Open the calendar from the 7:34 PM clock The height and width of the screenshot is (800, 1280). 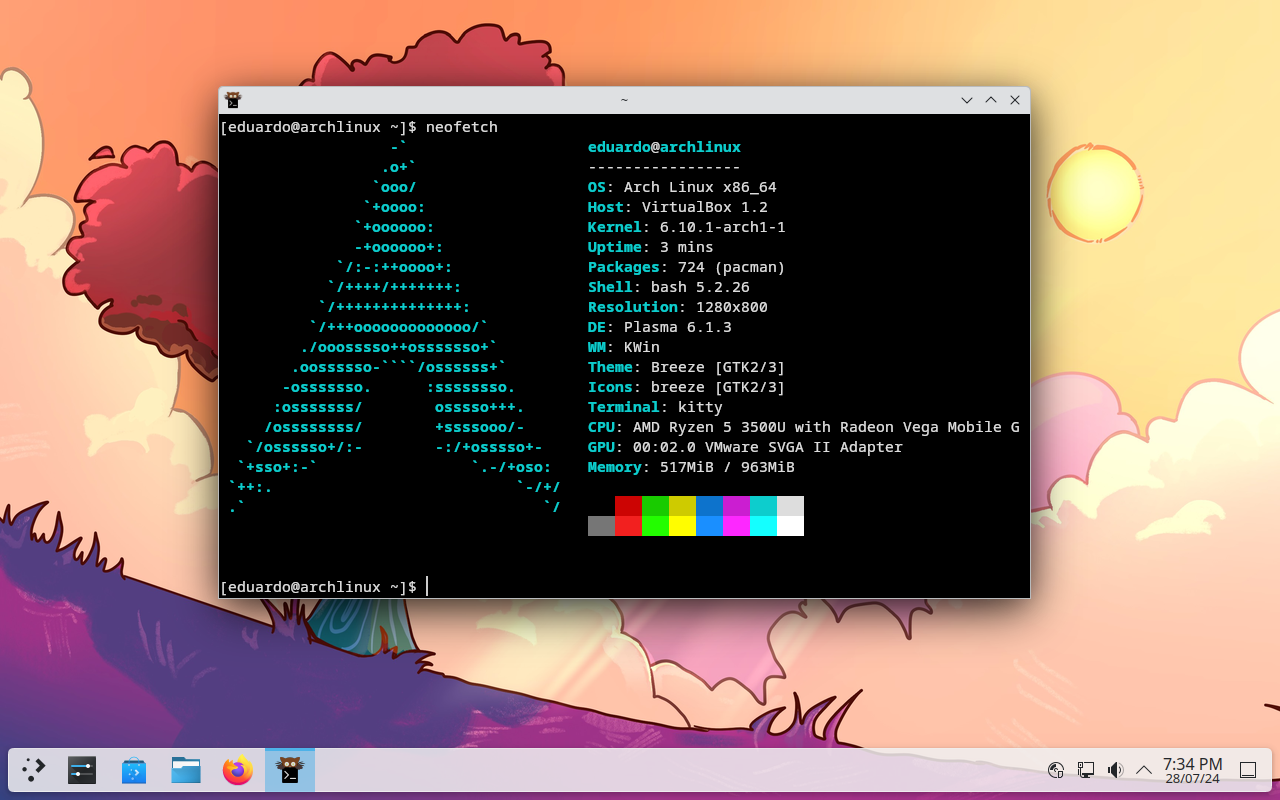[x=1192, y=770]
